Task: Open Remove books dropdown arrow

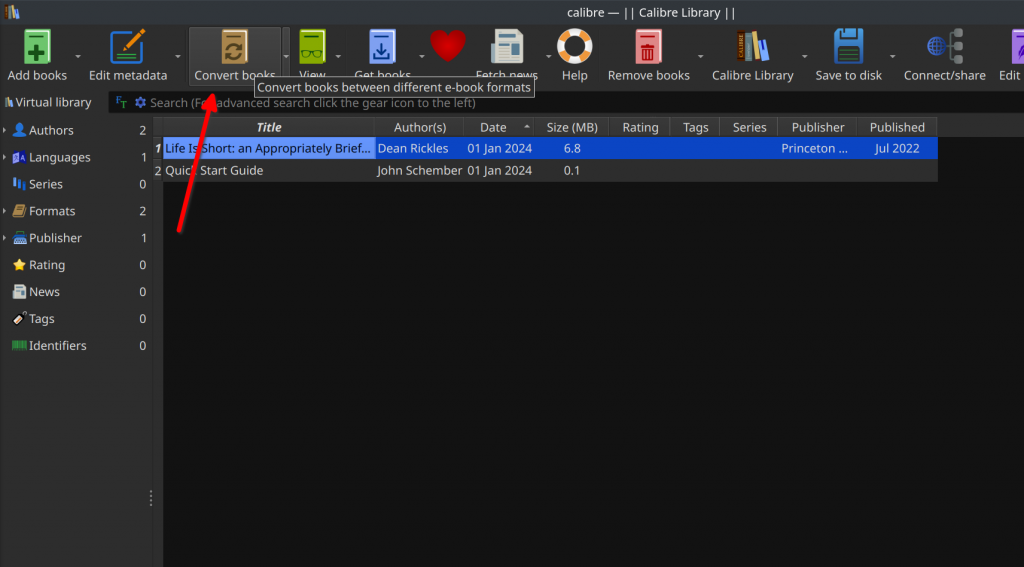Action: click(700, 56)
